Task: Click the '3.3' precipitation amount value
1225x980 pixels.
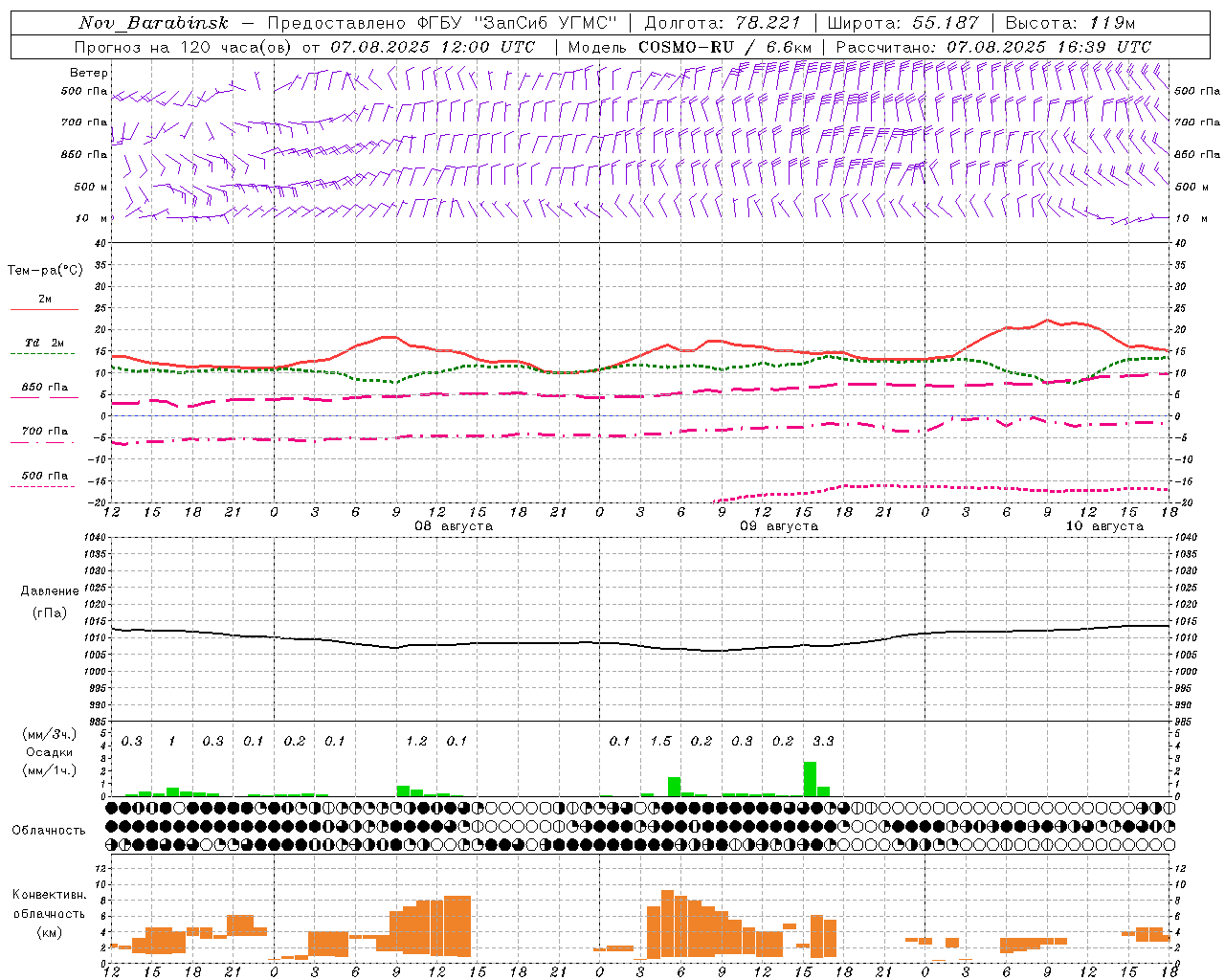Action: [x=823, y=742]
